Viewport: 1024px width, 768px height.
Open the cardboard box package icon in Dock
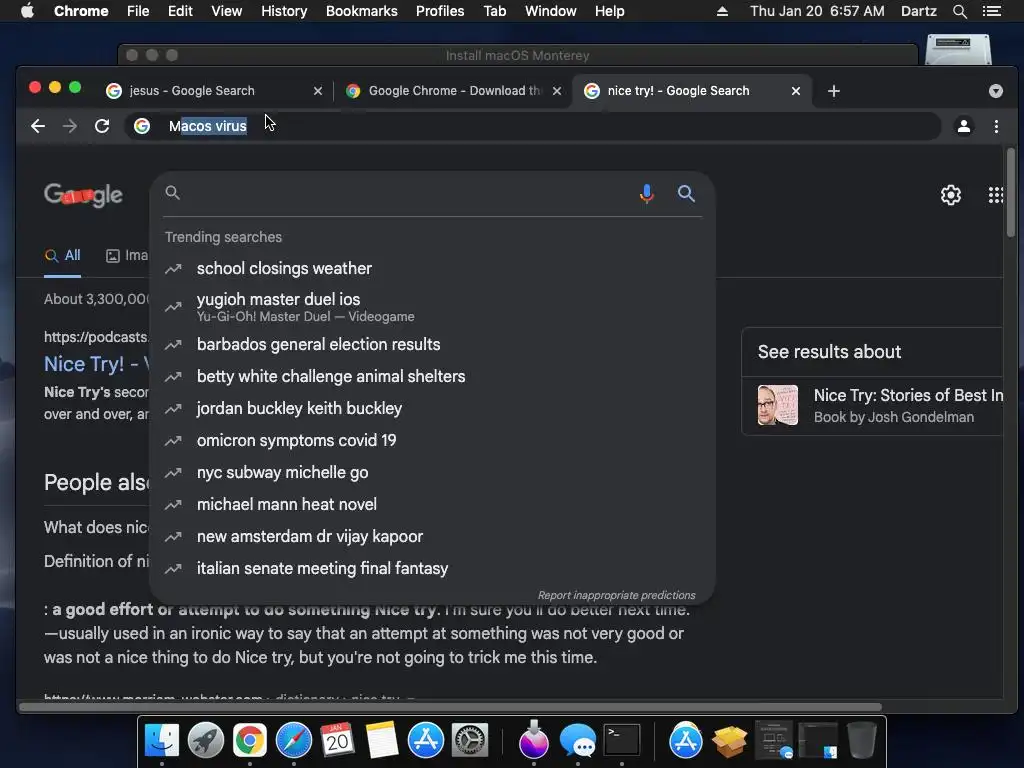point(729,741)
